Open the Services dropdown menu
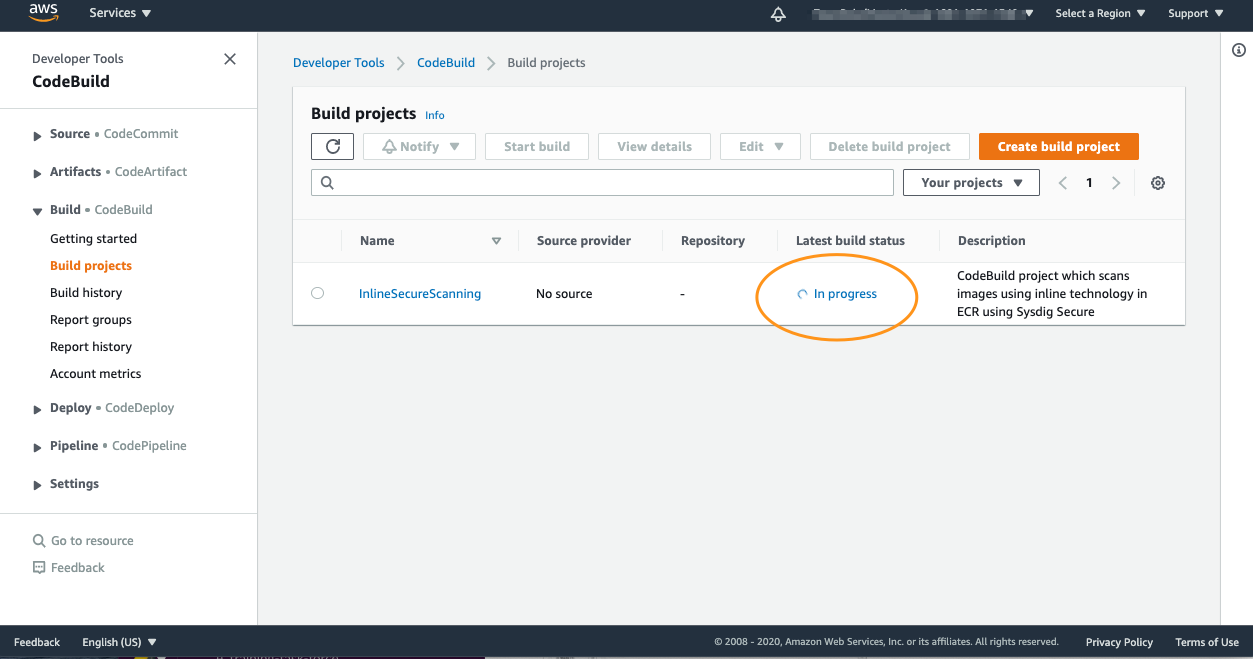 (x=120, y=13)
